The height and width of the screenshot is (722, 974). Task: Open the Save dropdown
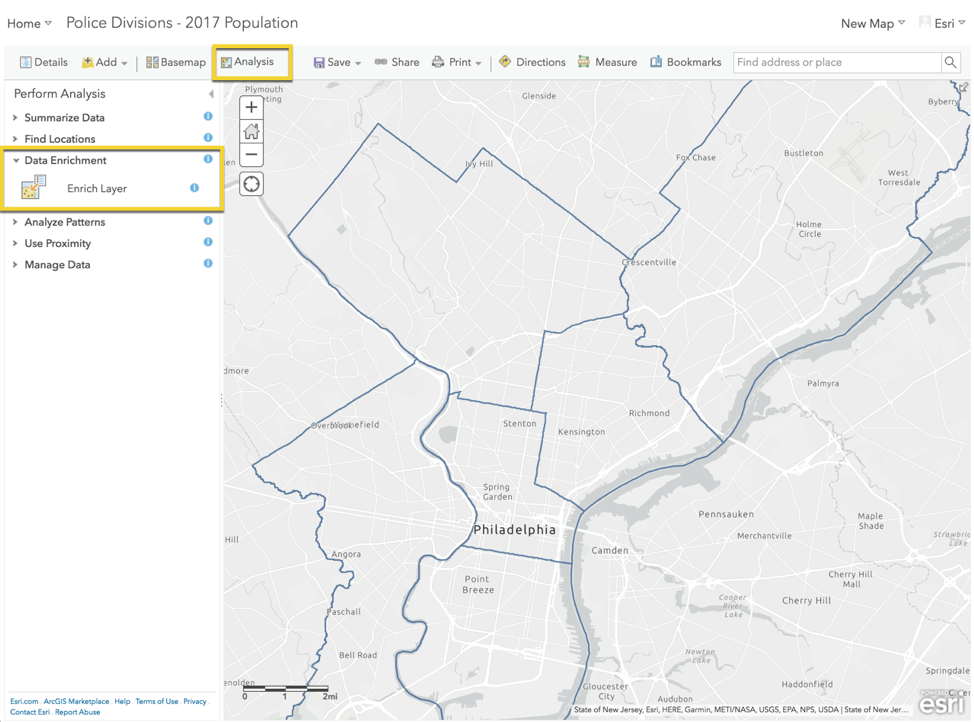337,62
